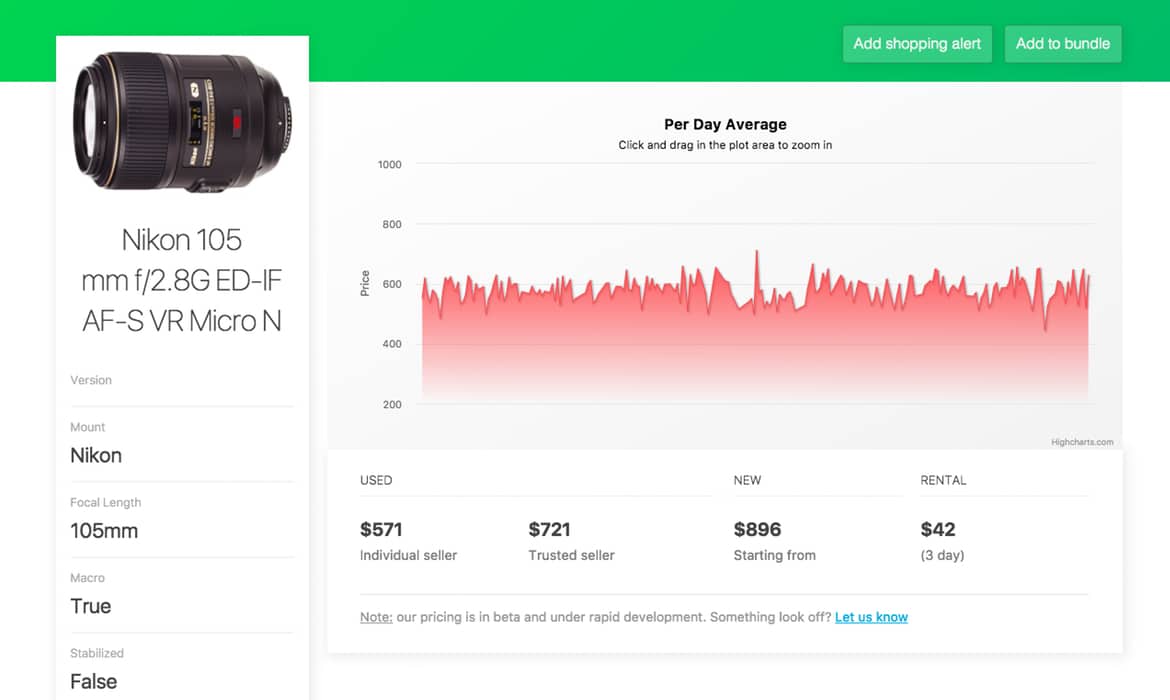This screenshot has height=700, width=1170.
Task: Open the Let us know link
Action: click(x=871, y=617)
